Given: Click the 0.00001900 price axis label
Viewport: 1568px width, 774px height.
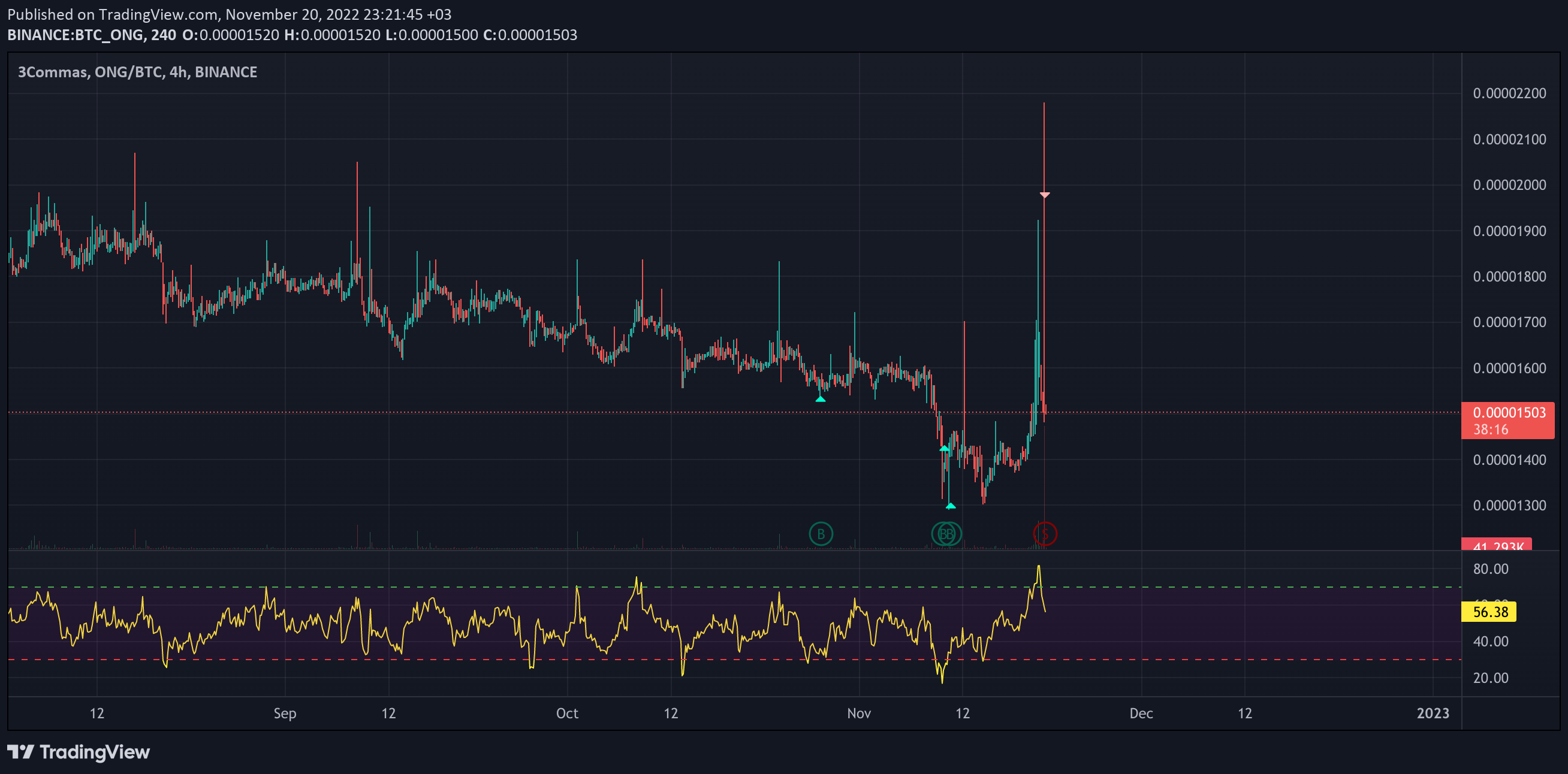Looking at the screenshot, I should coord(1509,231).
